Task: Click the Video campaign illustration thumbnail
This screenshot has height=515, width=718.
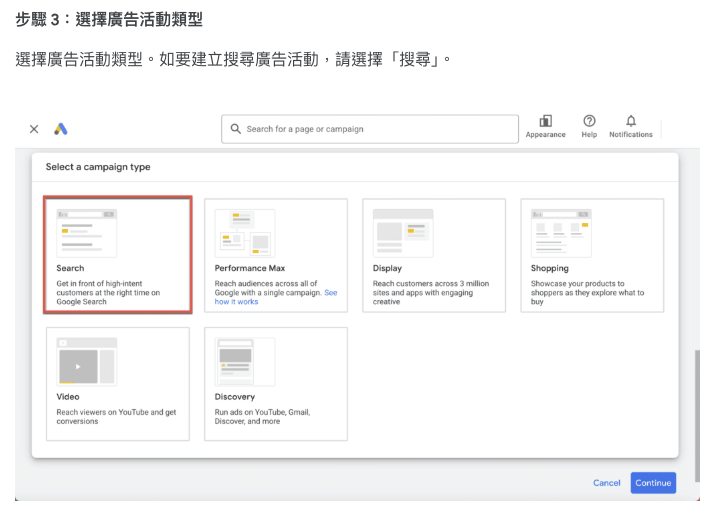Action: point(87,362)
